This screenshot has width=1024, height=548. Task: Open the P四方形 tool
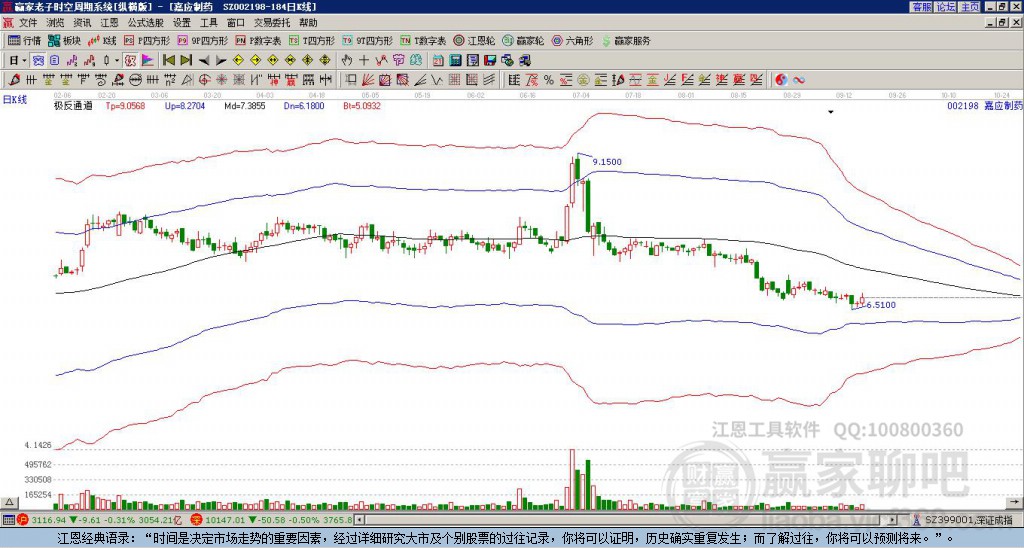(x=147, y=40)
